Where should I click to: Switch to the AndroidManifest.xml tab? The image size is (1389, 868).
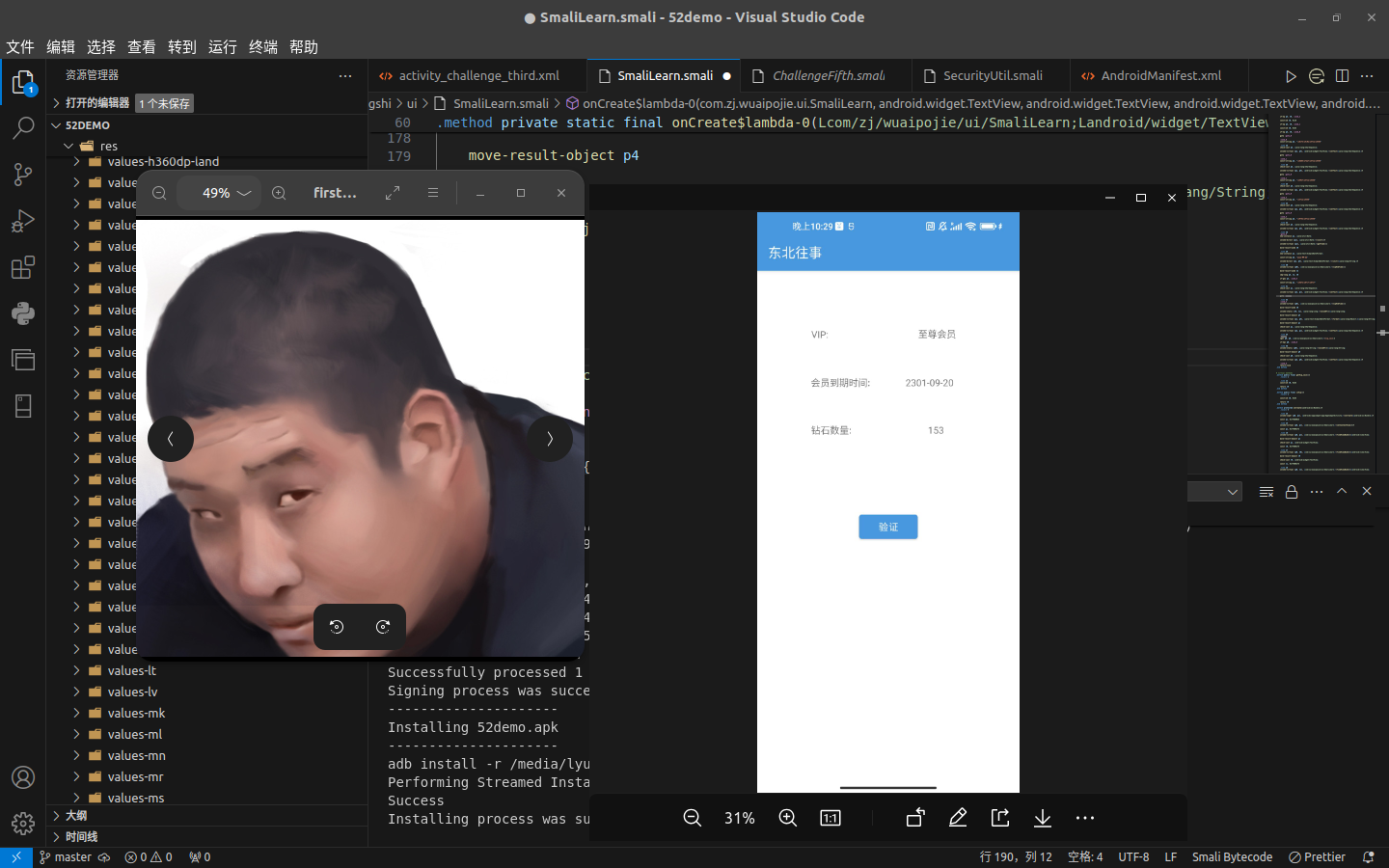click(x=1160, y=75)
